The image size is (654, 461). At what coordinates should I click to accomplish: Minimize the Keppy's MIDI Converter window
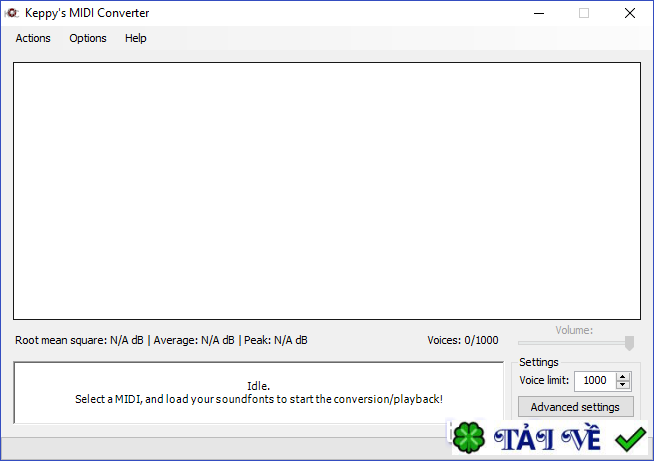tap(539, 13)
